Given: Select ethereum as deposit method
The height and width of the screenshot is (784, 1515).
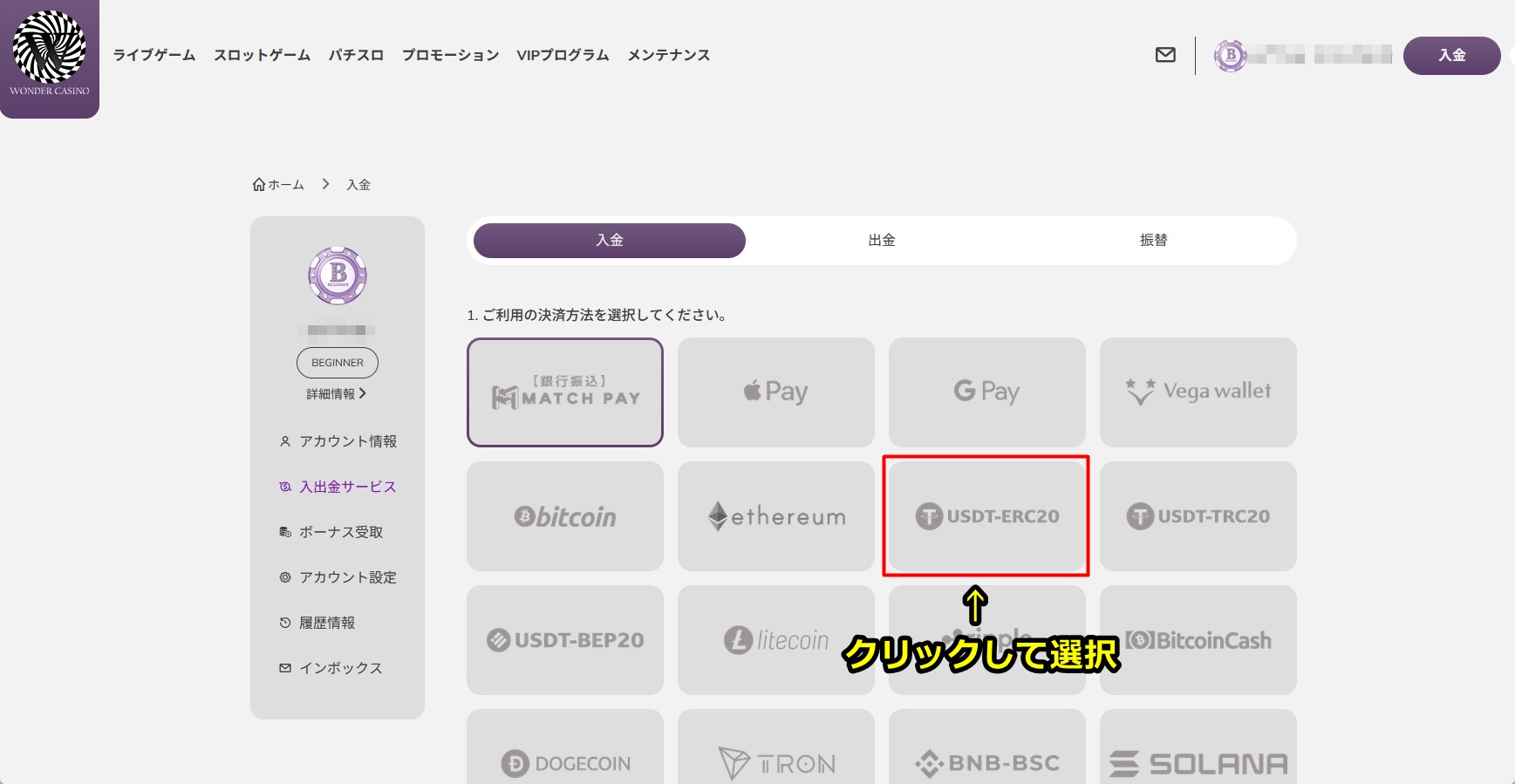Looking at the screenshot, I should click(x=776, y=516).
